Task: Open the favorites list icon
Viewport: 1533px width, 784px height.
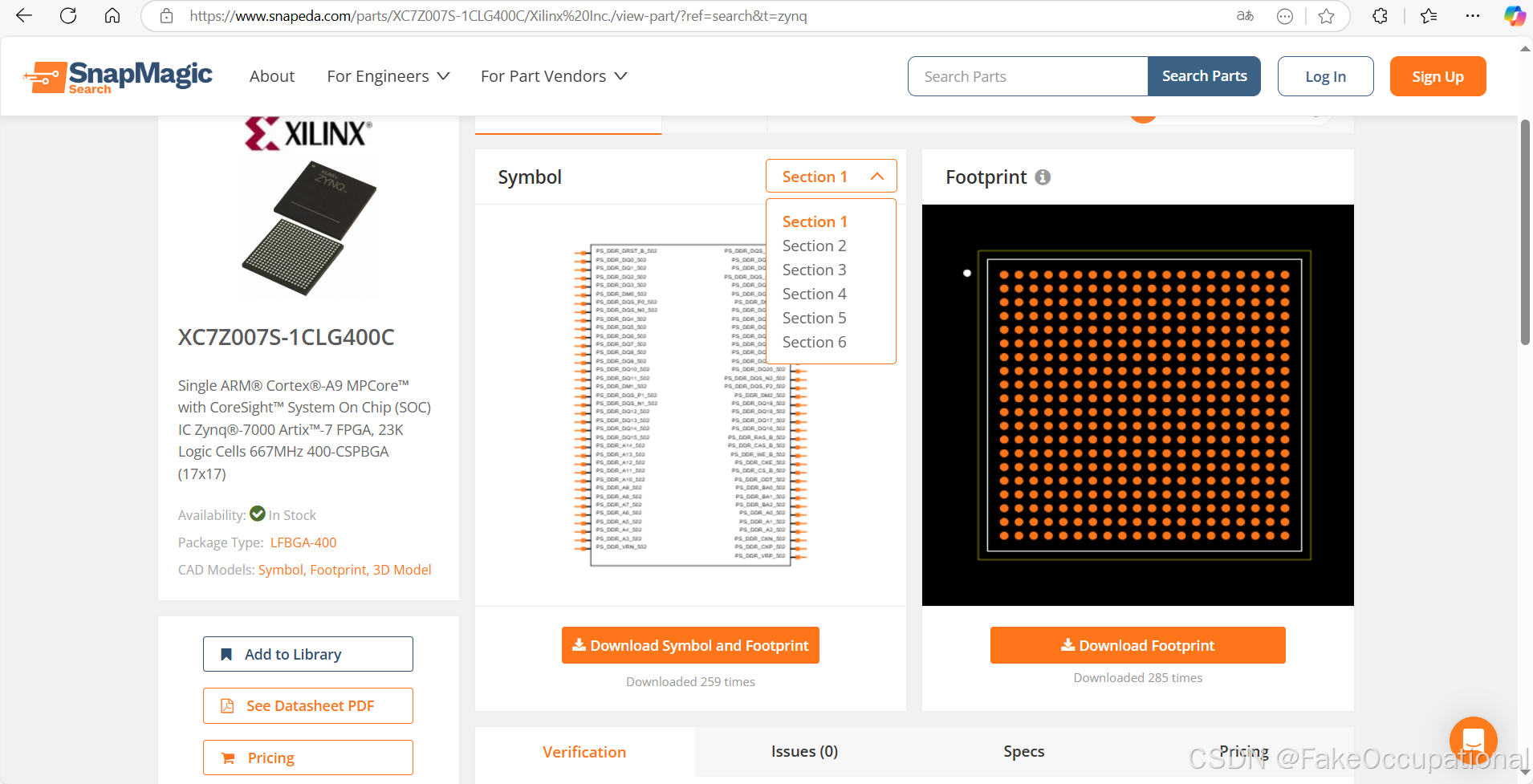Action: click(x=1429, y=16)
